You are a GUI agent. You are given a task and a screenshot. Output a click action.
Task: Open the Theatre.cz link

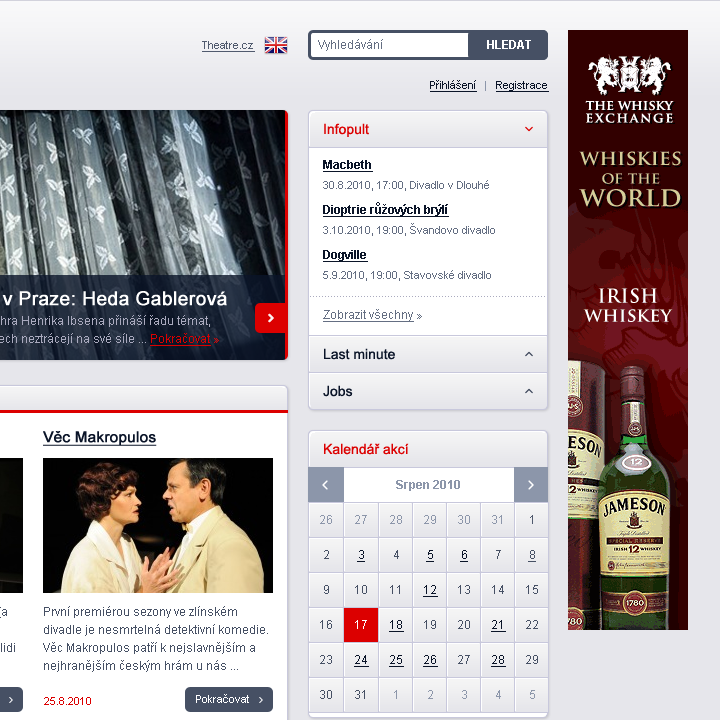[228, 45]
